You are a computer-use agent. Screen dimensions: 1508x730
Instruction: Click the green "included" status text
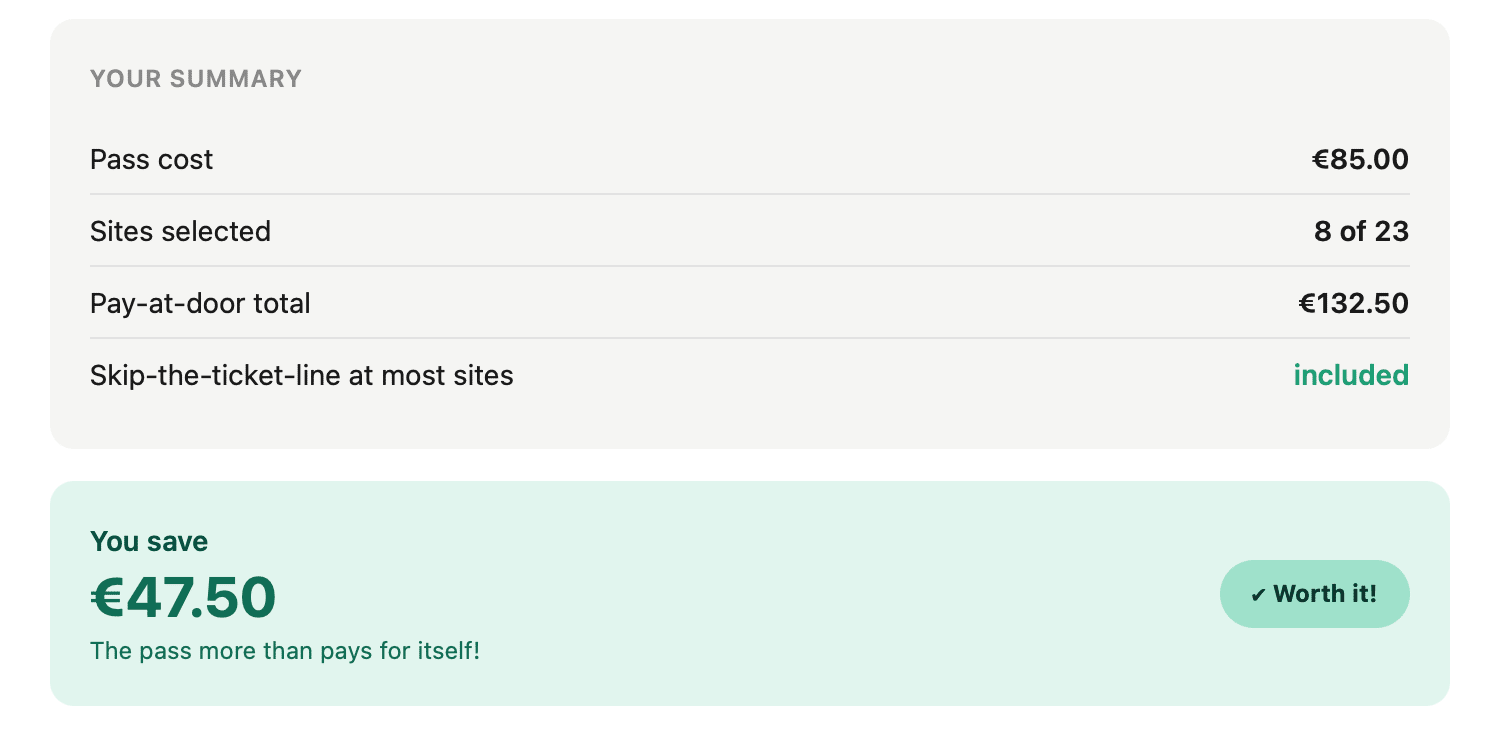1351,375
